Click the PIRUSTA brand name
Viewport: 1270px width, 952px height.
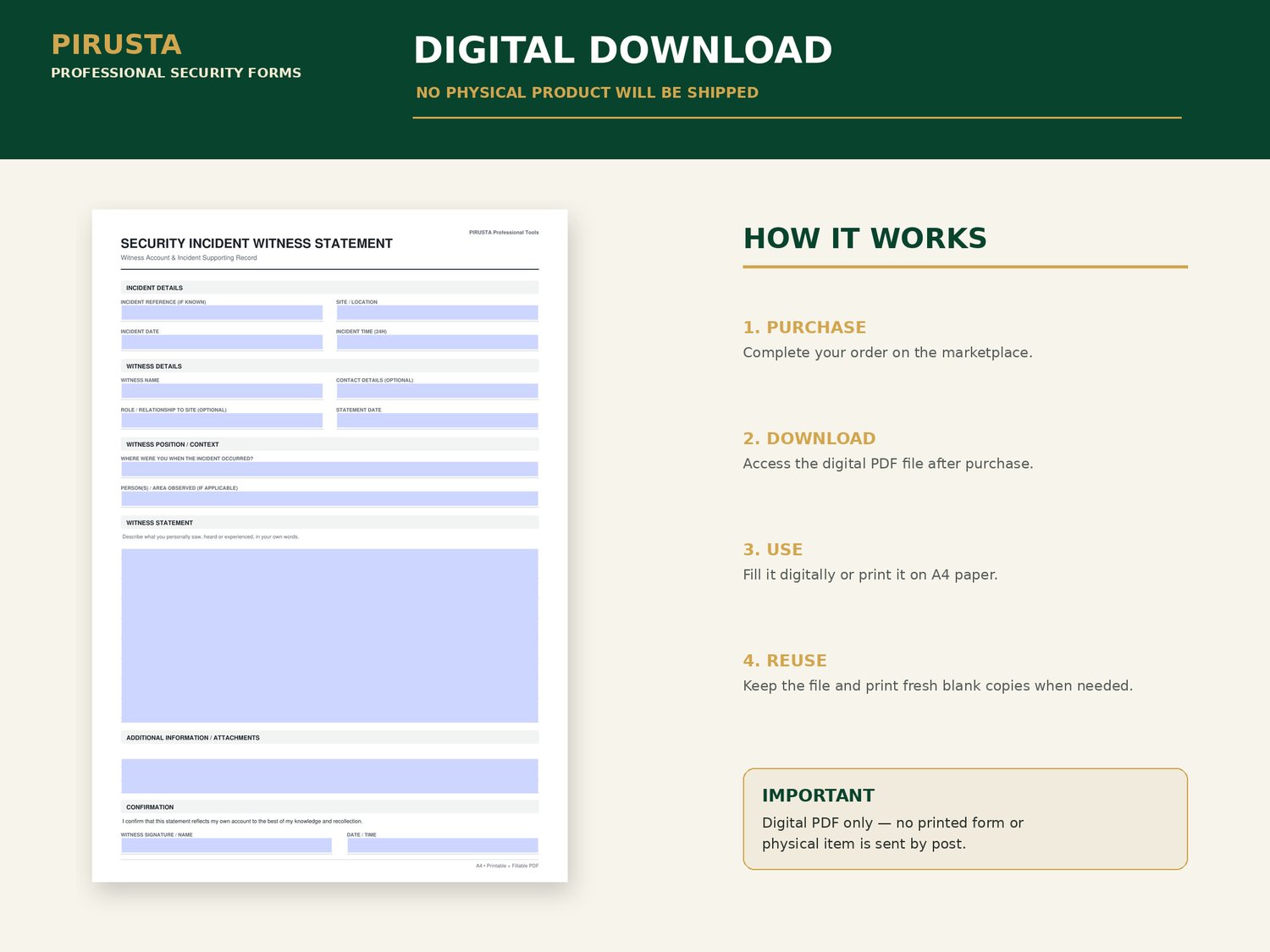[x=116, y=44]
